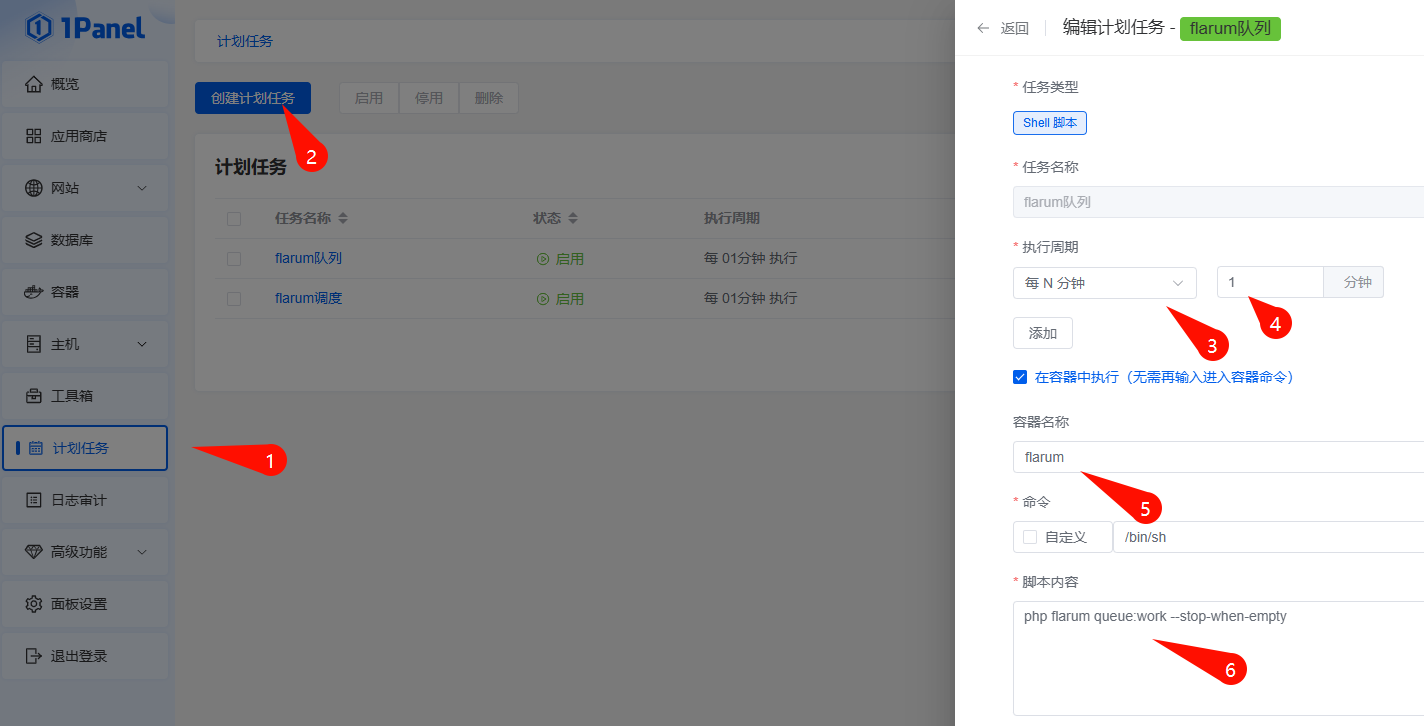The width and height of the screenshot is (1424, 726).
Task: Open 日志审计 log audit page
Action: click(85, 500)
